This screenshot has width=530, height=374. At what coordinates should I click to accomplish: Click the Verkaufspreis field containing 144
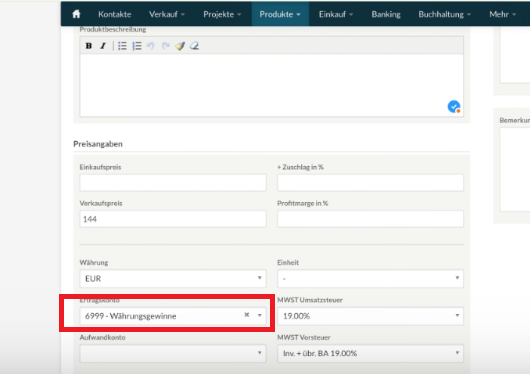click(173, 219)
